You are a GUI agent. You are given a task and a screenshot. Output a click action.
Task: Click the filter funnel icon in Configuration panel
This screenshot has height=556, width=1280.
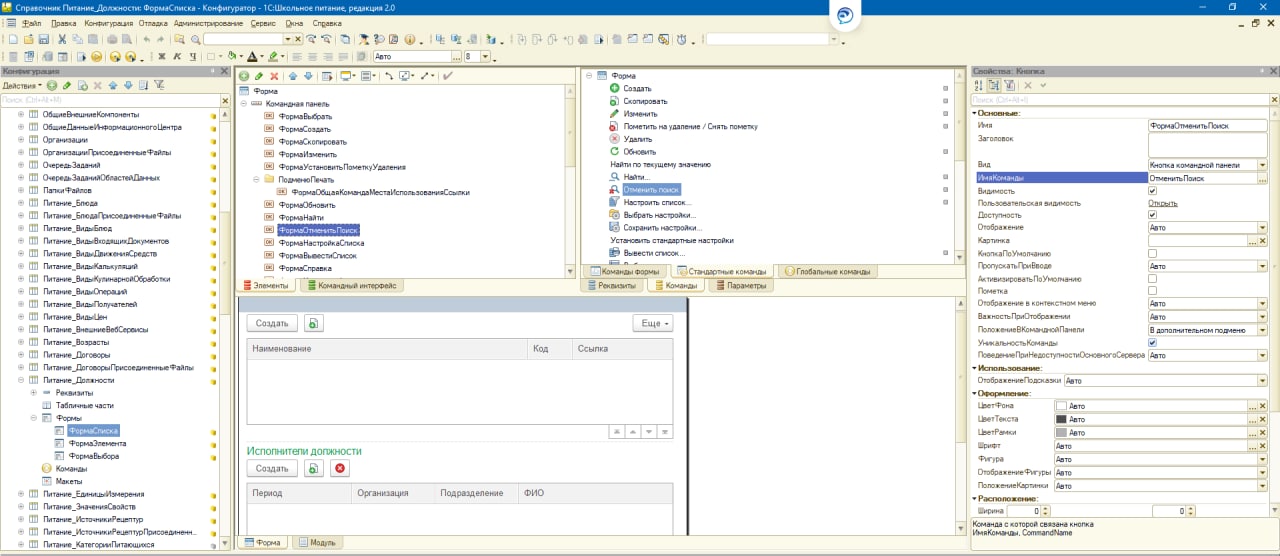coord(159,86)
